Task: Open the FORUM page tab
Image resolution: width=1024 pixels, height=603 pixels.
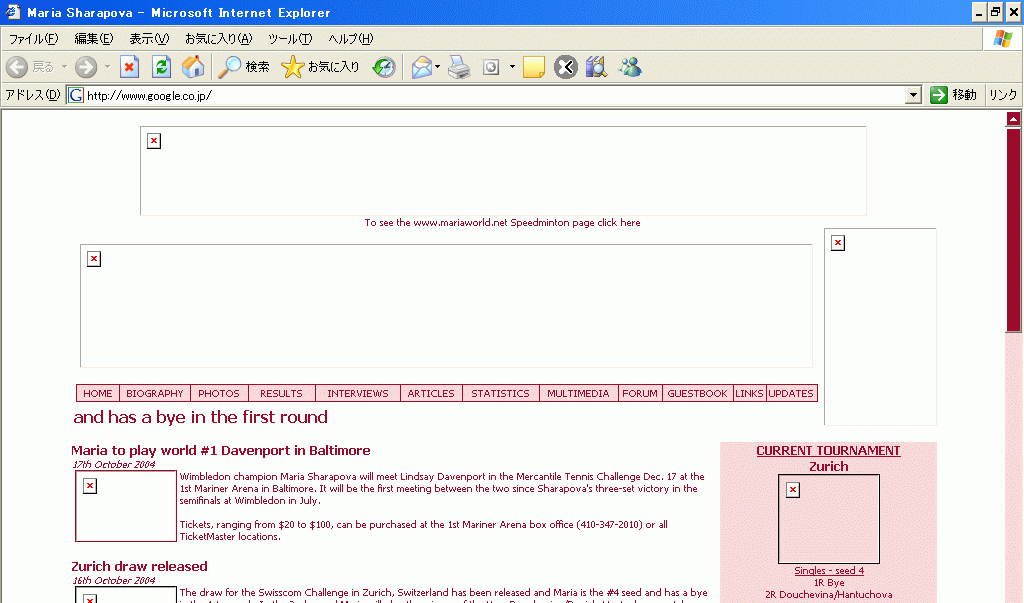Action: 640,393
